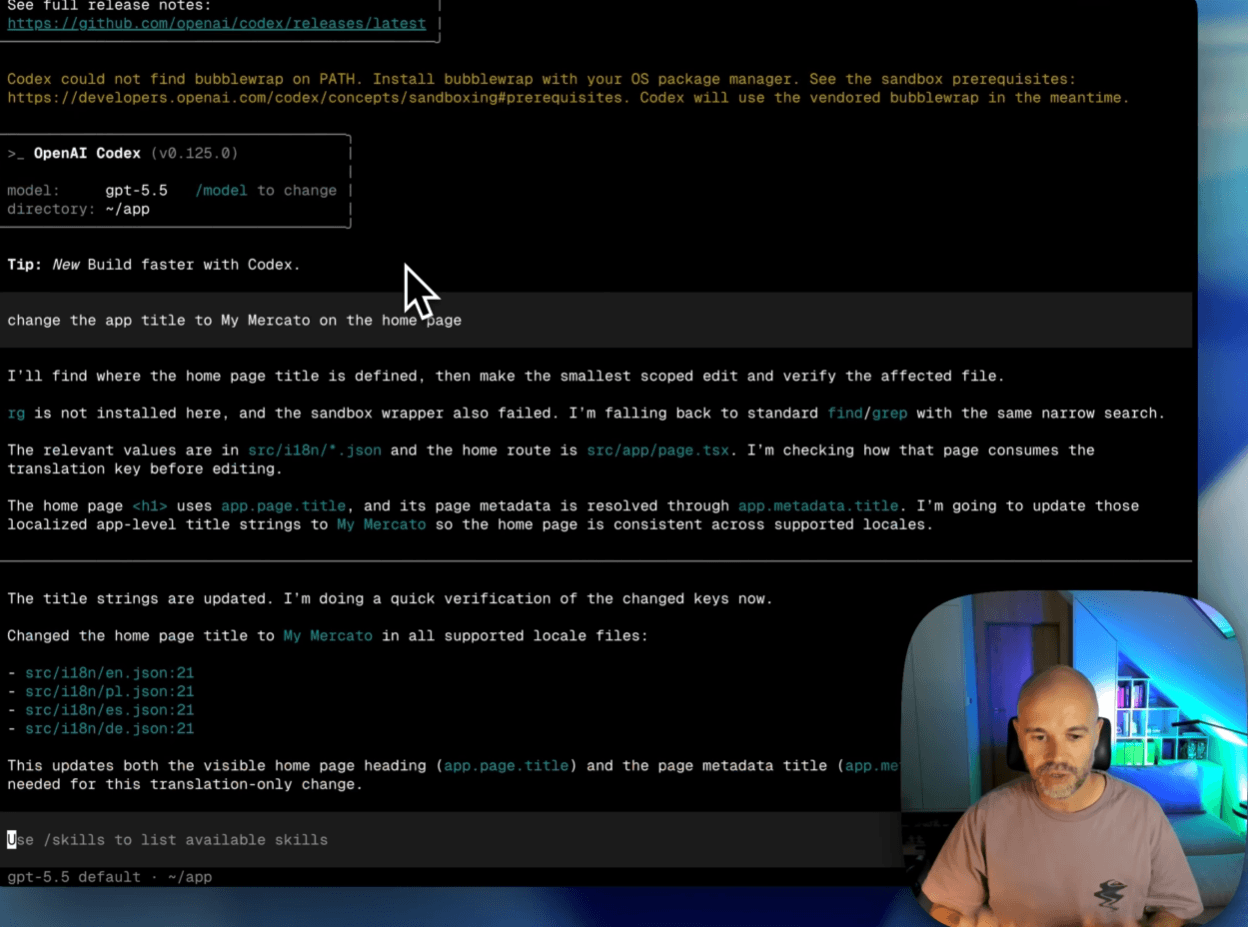Click the src/i18n/pl.json:21 file reference
This screenshot has height=927, width=1248.
point(109,692)
